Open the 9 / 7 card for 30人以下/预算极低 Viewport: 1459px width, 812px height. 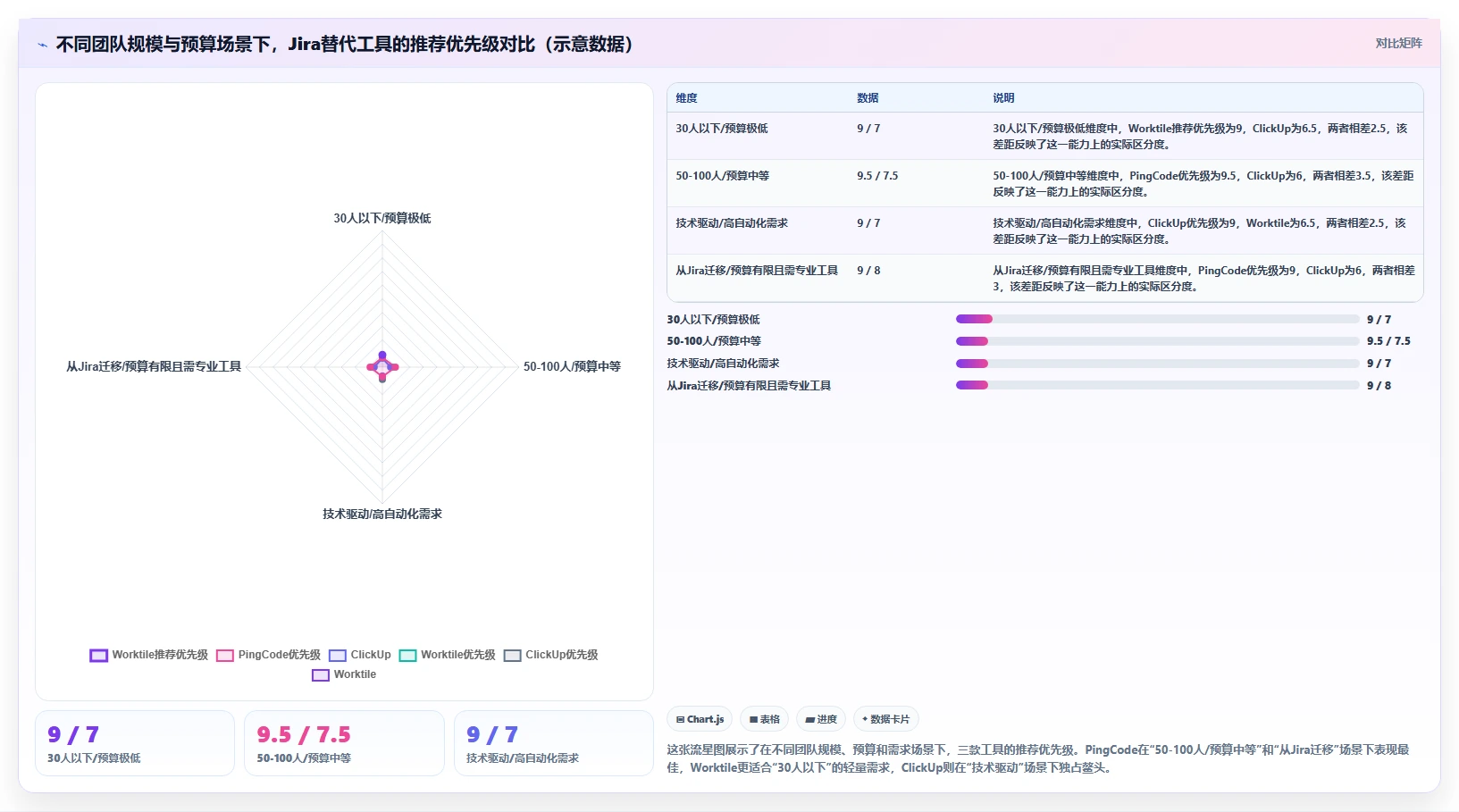(135, 743)
